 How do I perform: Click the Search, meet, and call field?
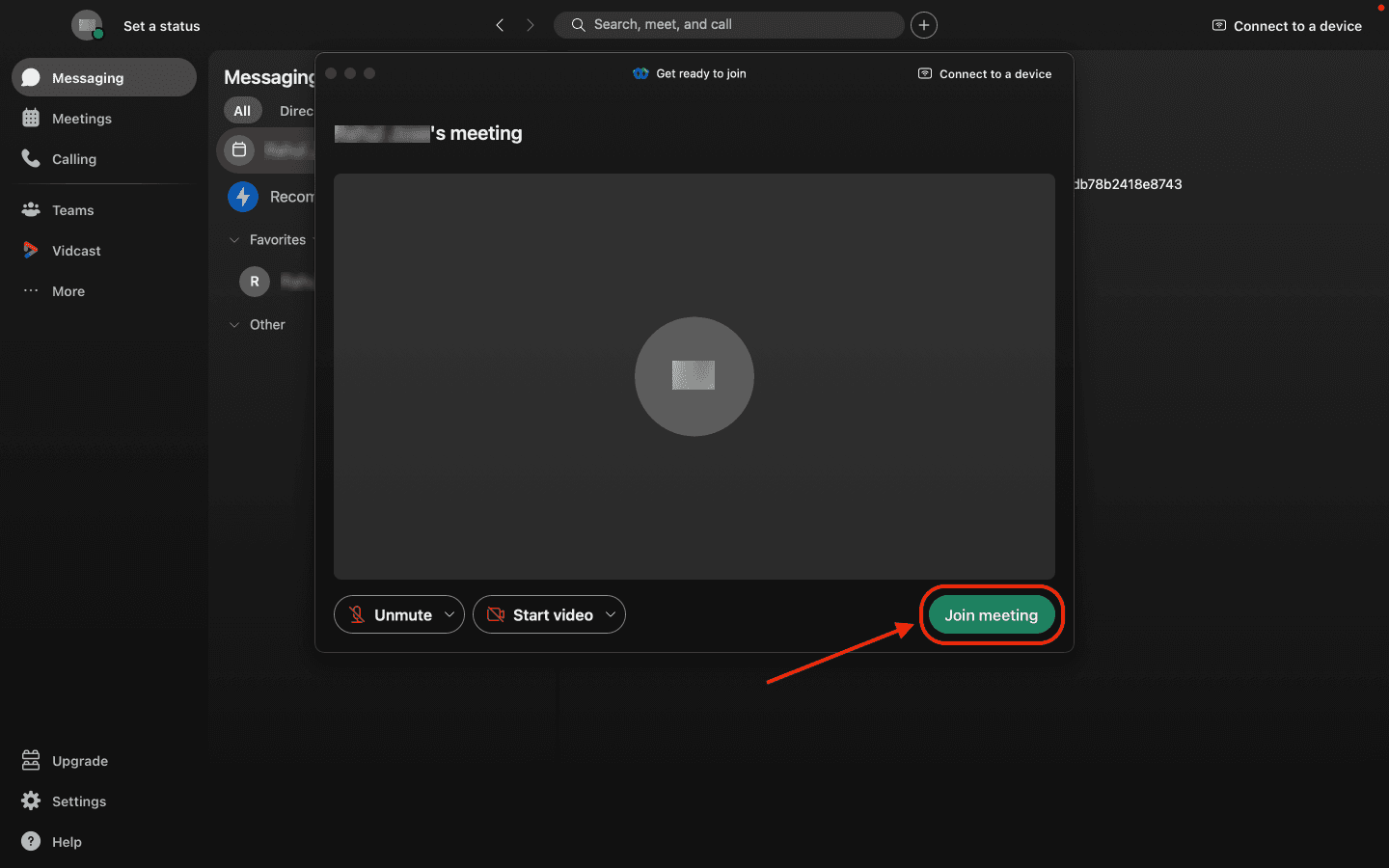(x=728, y=25)
